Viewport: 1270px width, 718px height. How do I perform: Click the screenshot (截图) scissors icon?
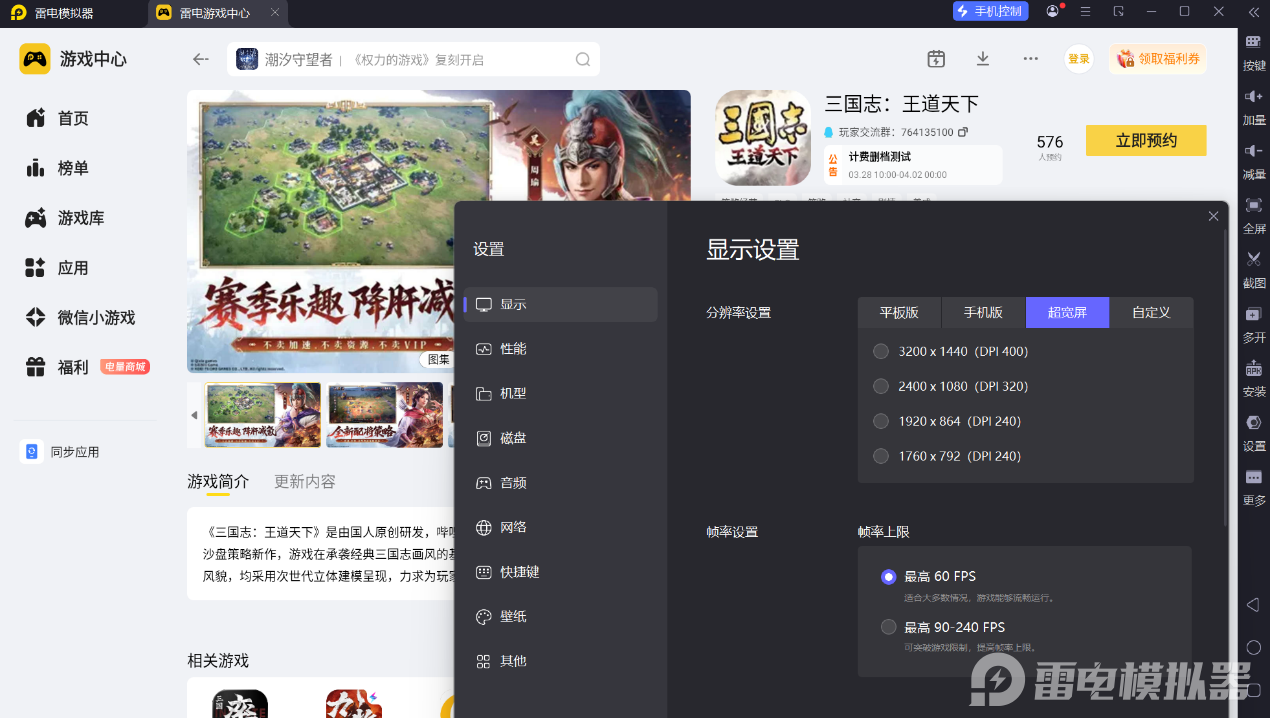coord(1253,261)
